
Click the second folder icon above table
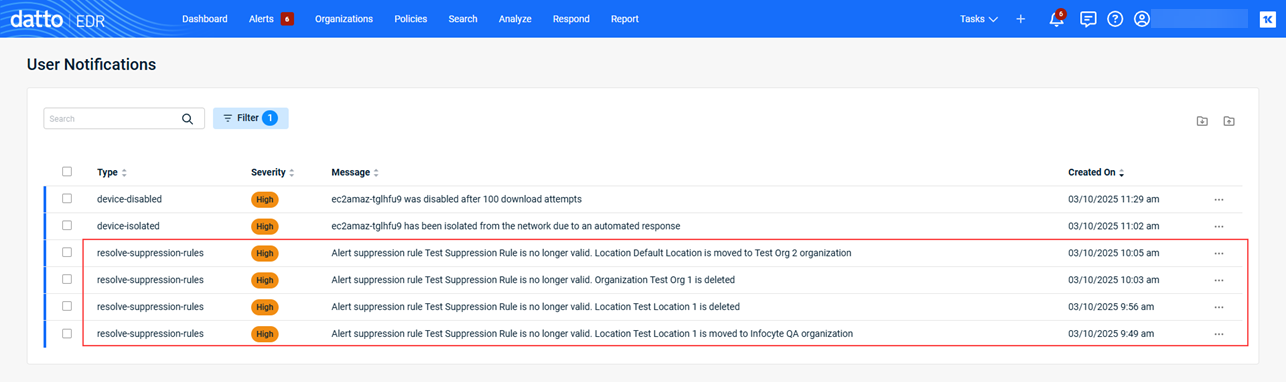pyautogui.click(x=1229, y=121)
